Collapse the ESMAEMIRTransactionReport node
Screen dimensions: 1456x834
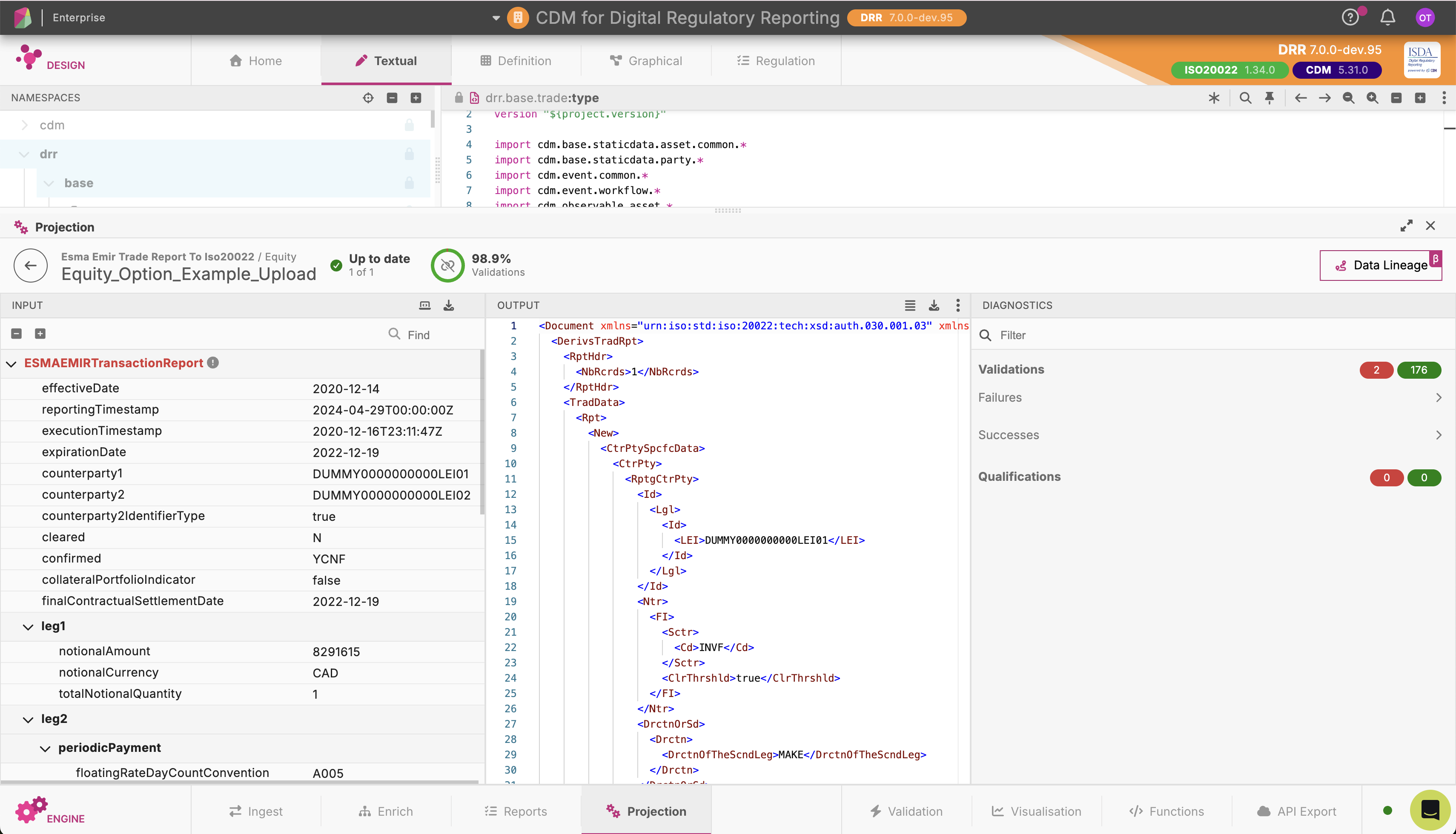[11, 364]
